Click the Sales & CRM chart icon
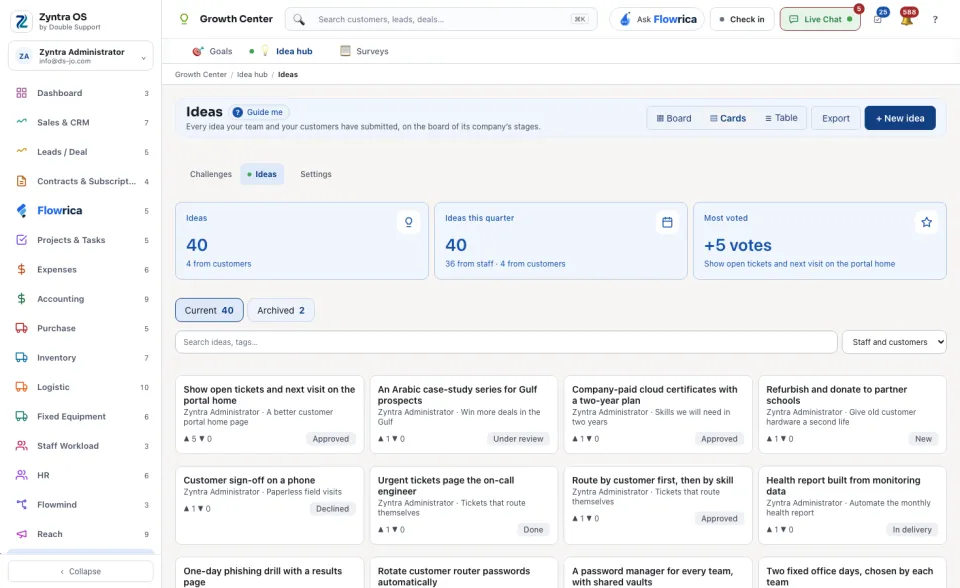 (21, 122)
